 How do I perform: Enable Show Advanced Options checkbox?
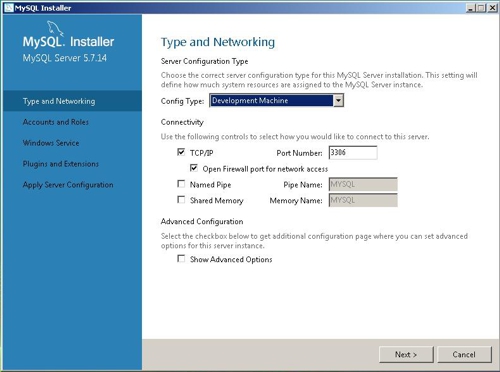181,259
